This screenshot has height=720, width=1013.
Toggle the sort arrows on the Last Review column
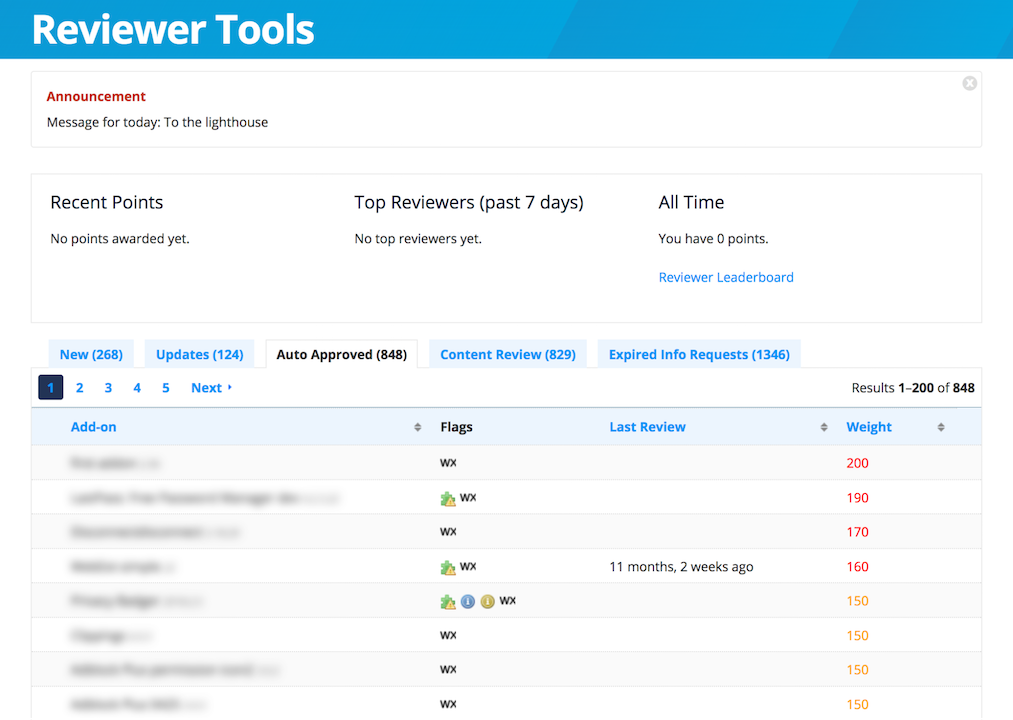(x=824, y=427)
